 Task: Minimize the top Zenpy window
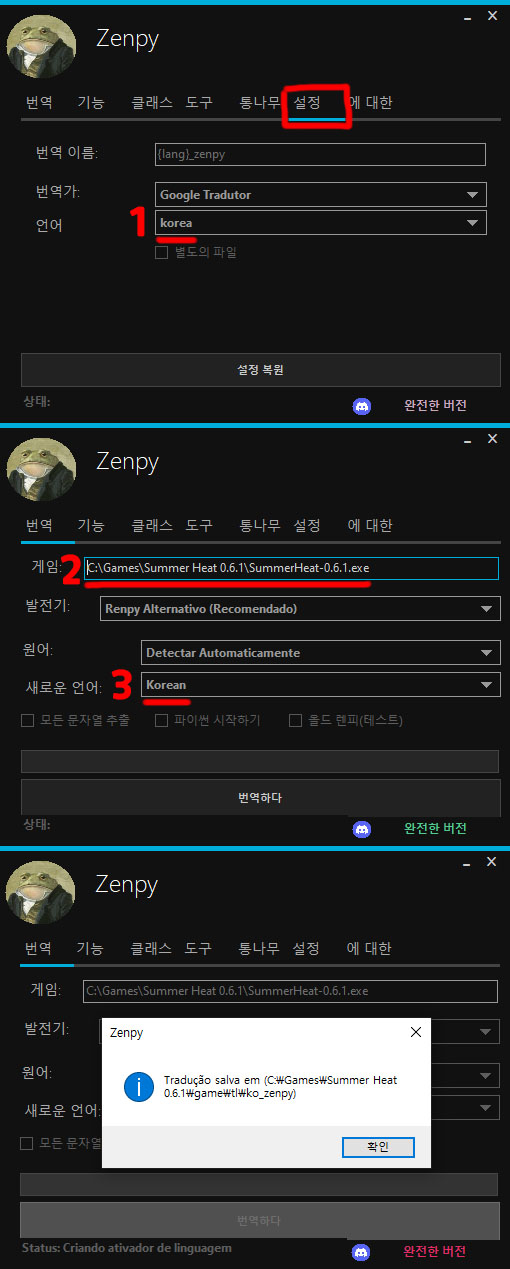click(464, 16)
